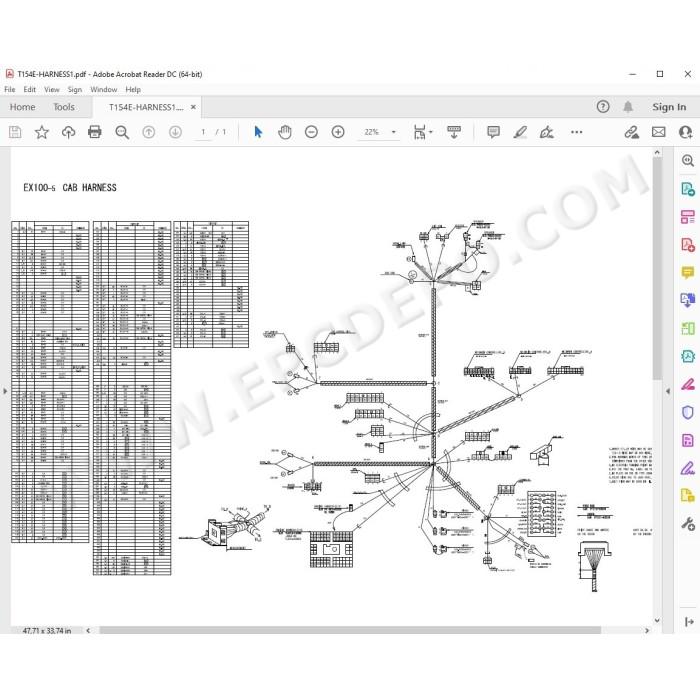
Task: Go to previous page arrow
Action: coord(149,132)
